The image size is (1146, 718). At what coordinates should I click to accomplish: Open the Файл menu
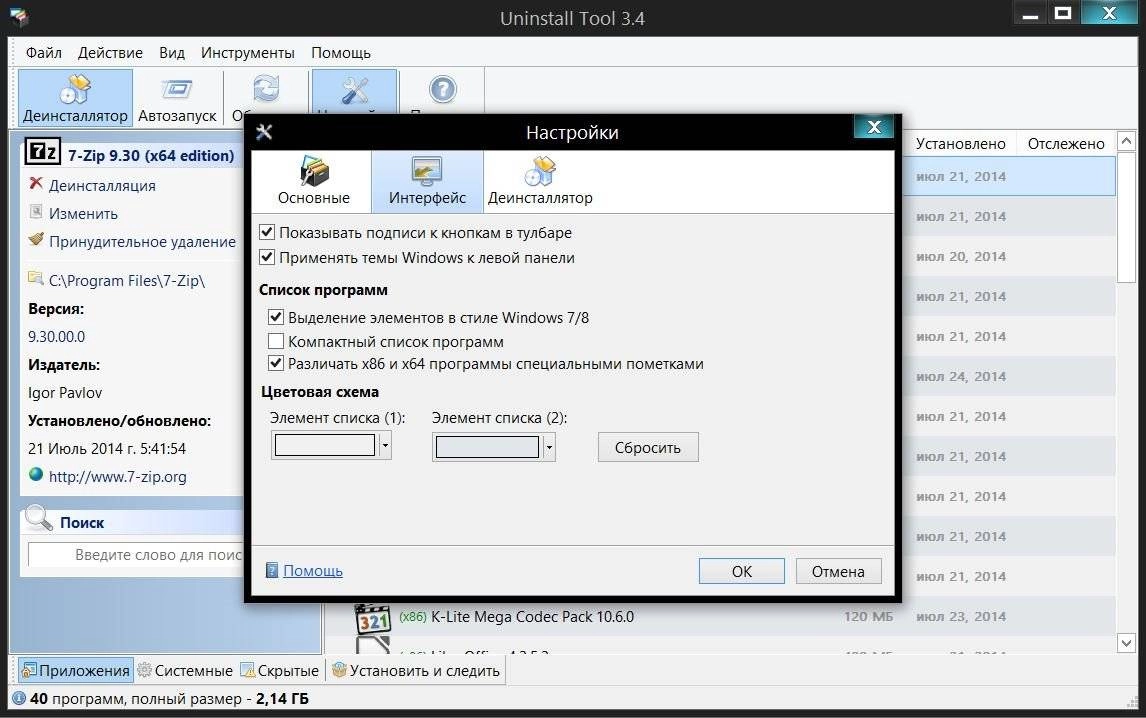point(43,53)
